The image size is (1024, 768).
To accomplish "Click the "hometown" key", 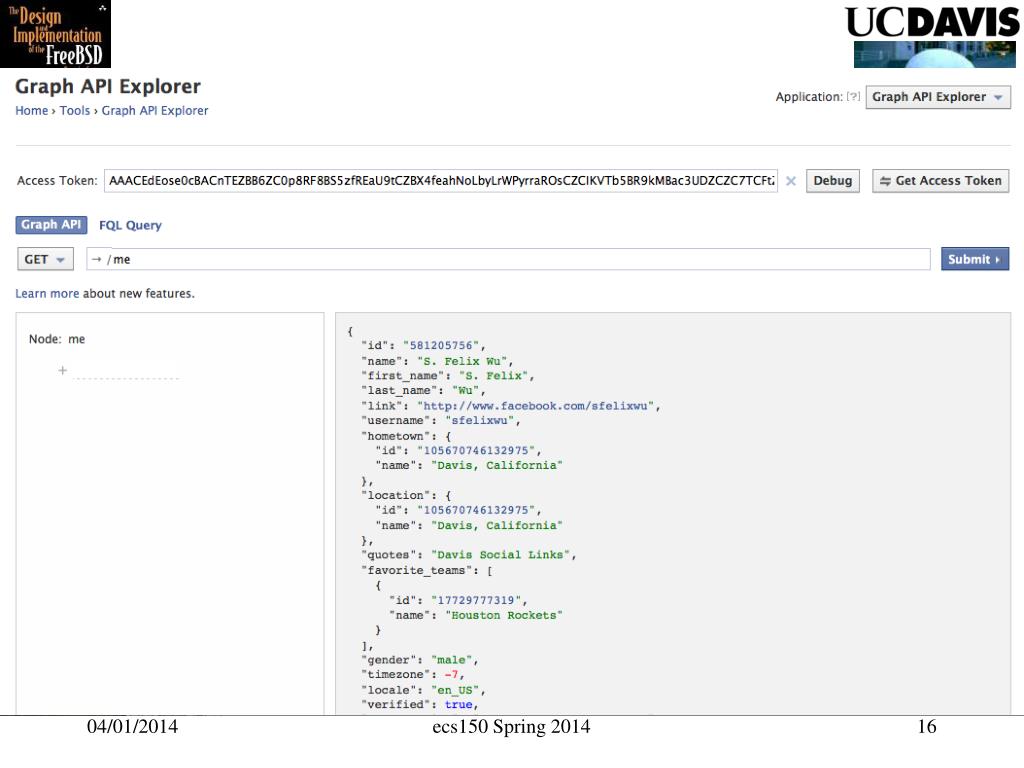I will tap(396, 436).
